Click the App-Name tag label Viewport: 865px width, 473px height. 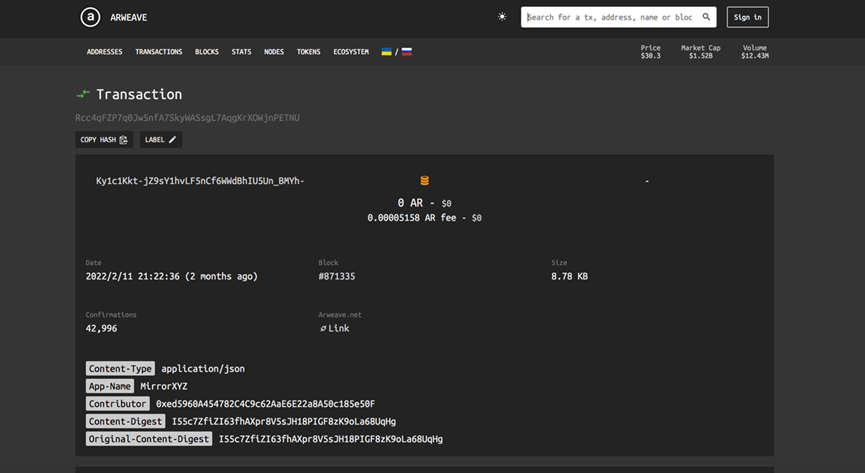pos(110,386)
